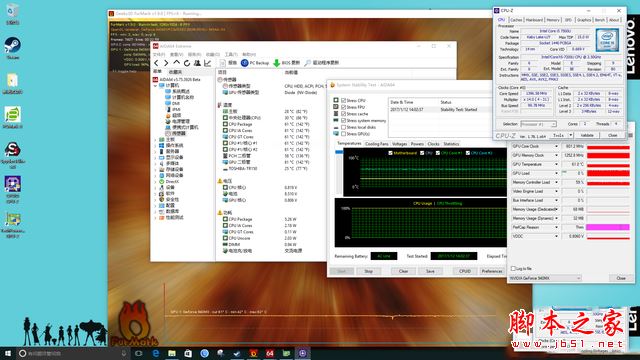
Task: Click the Stop button in System Stability Test
Action: [368, 271]
